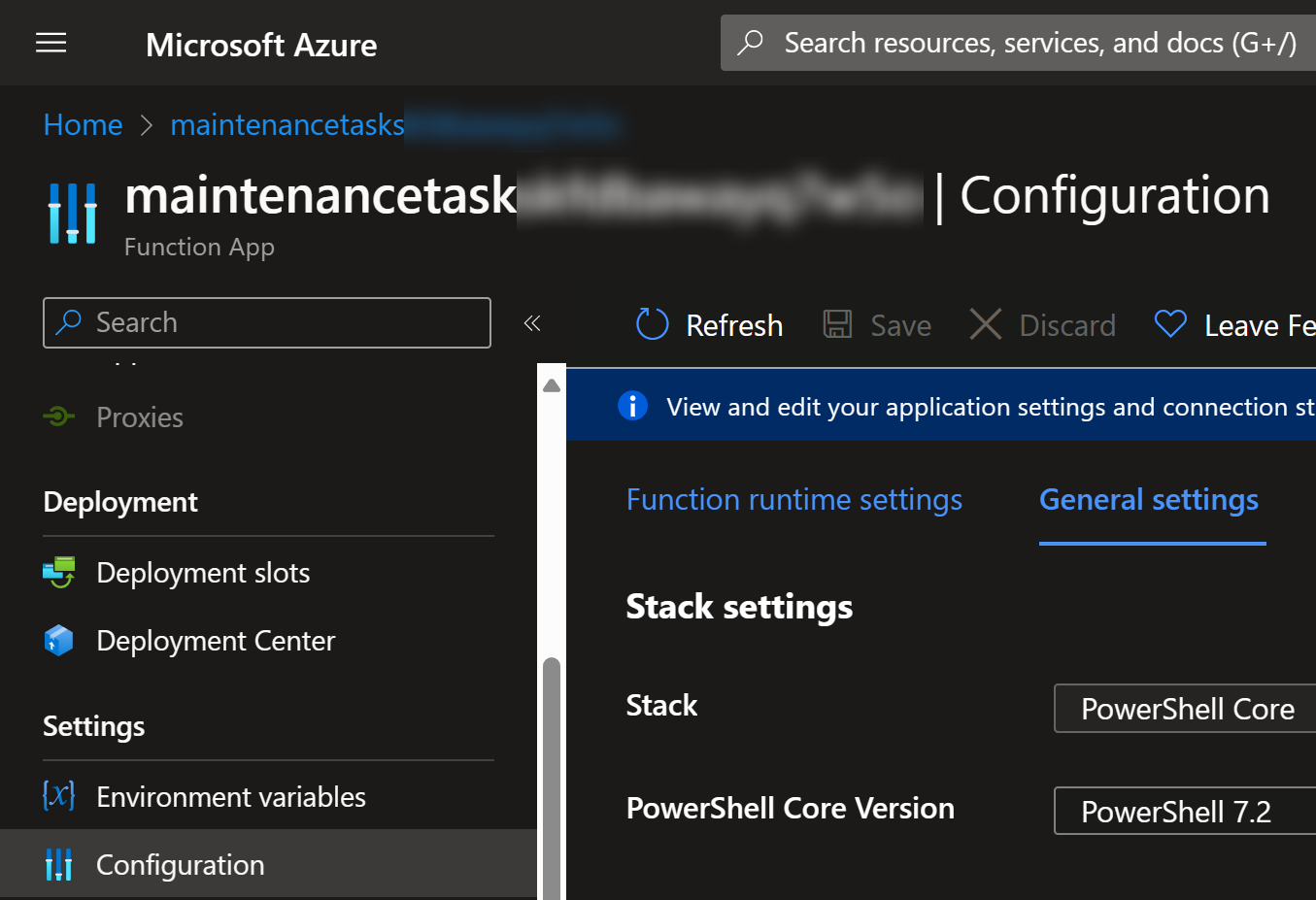Click the info icon in the blue banner
Image resolution: width=1316 pixels, height=900 pixels.
(633, 405)
